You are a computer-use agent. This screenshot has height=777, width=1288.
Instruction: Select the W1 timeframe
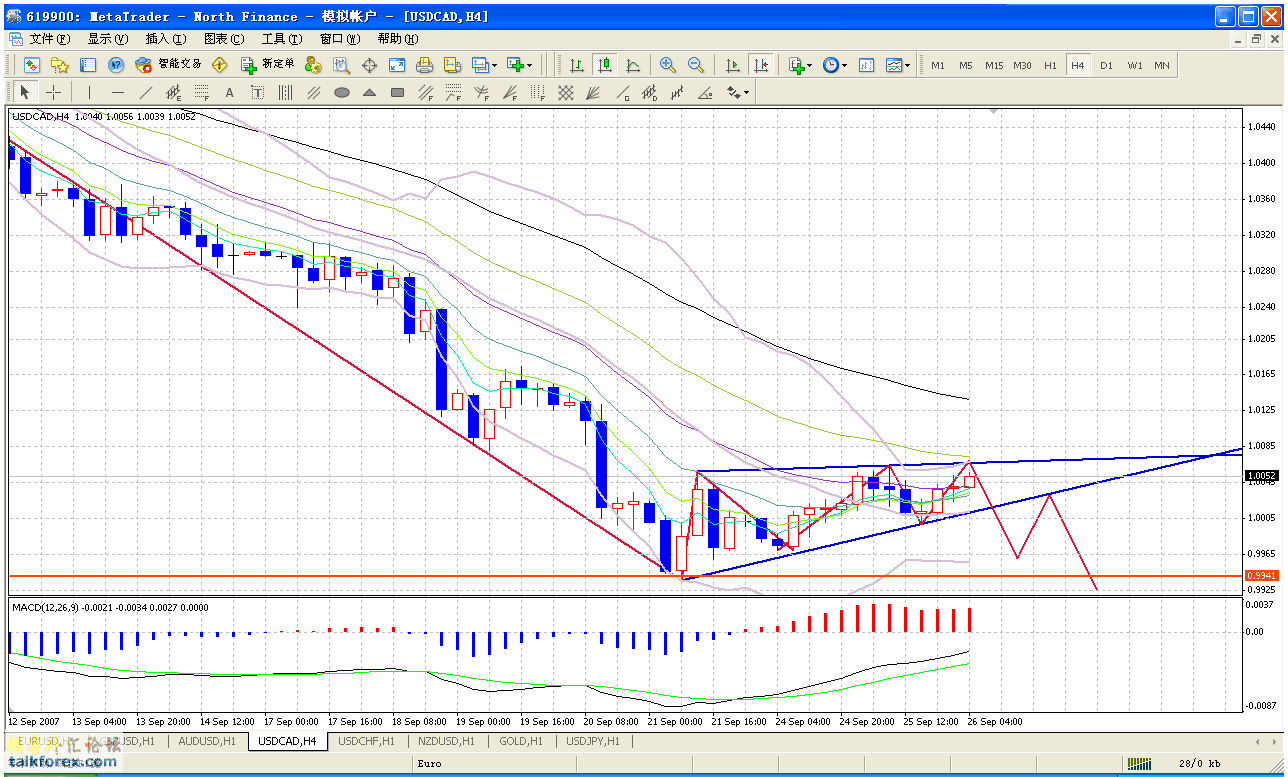coord(1135,65)
